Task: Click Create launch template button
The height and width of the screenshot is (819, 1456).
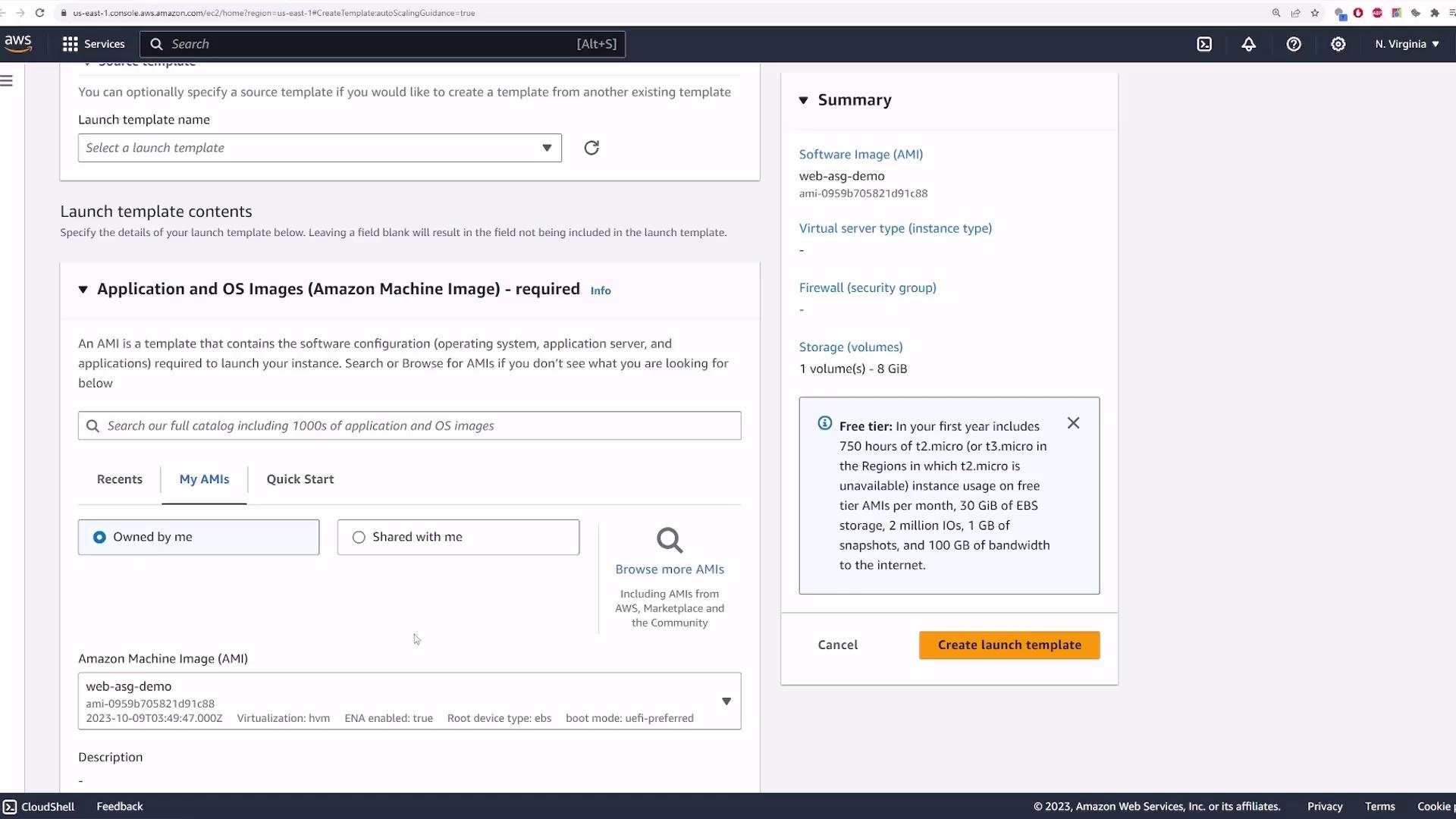Action: click(1009, 645)
